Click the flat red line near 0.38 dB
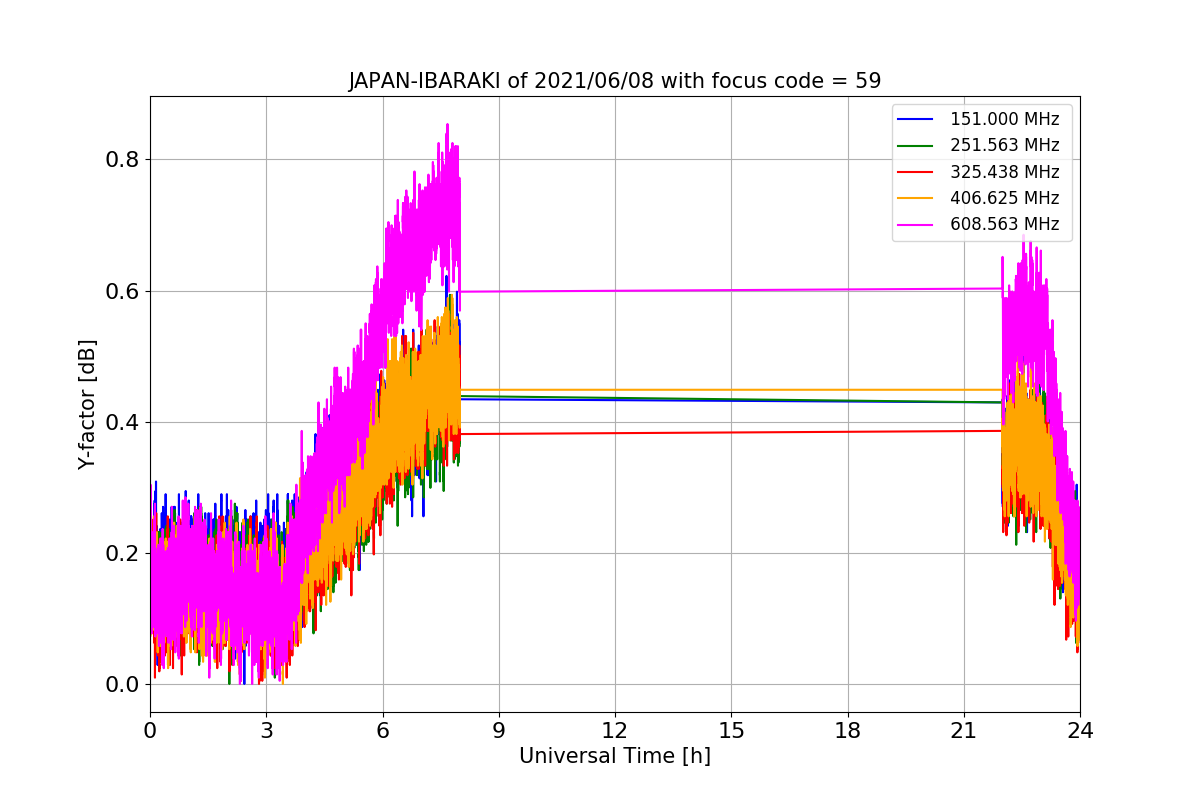The height and width of the screenshot is (800, 1200). [x=731, y=432]
